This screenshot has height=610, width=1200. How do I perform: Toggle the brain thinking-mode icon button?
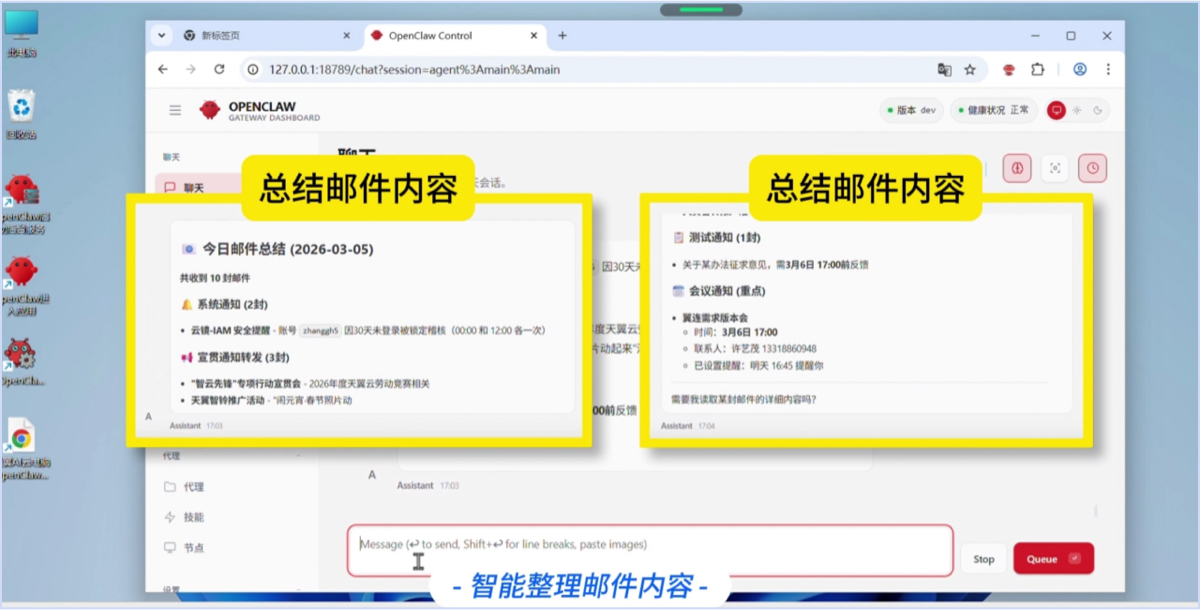(x=1017, y=168)
